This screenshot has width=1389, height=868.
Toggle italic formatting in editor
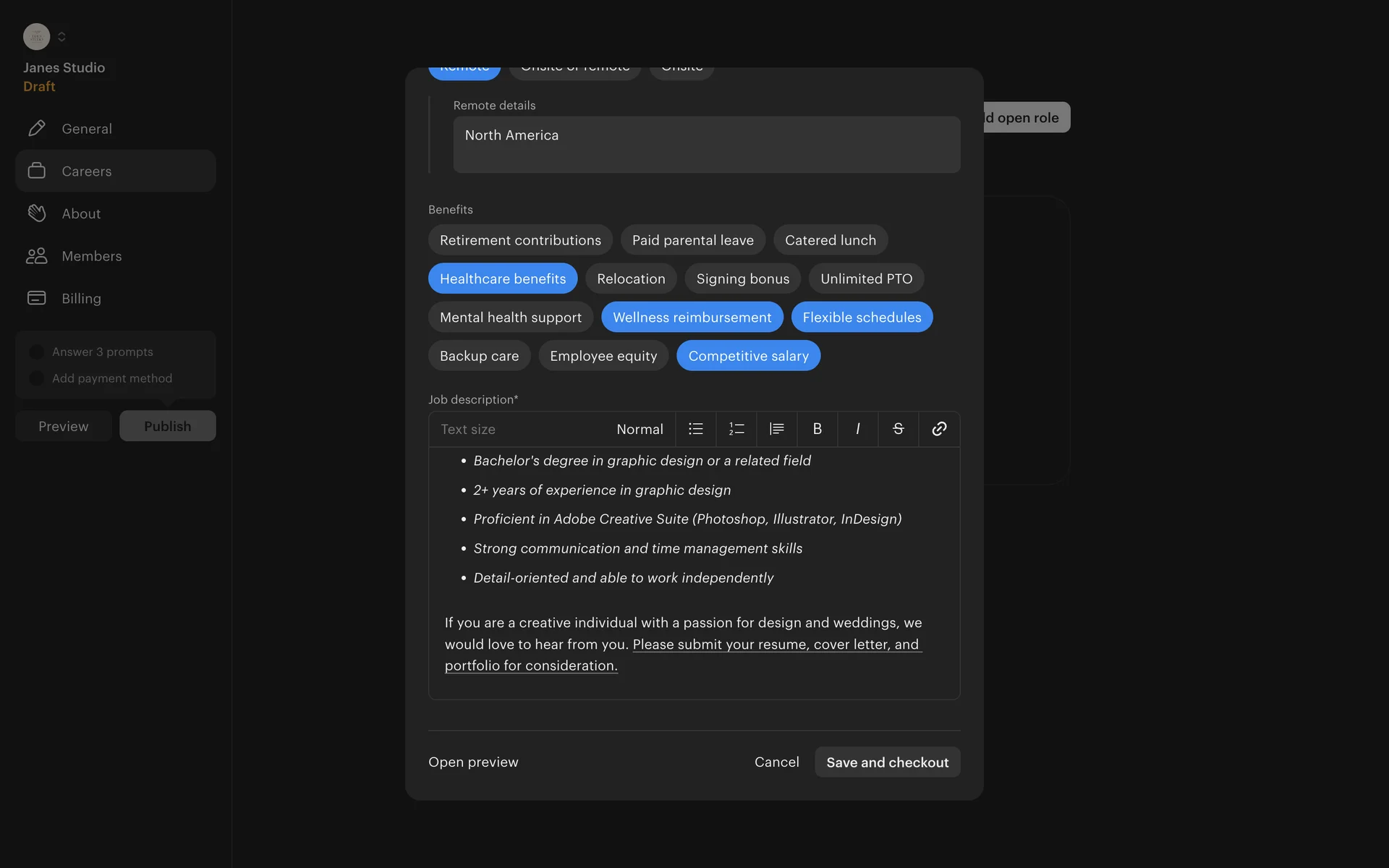tap(857, 429)
